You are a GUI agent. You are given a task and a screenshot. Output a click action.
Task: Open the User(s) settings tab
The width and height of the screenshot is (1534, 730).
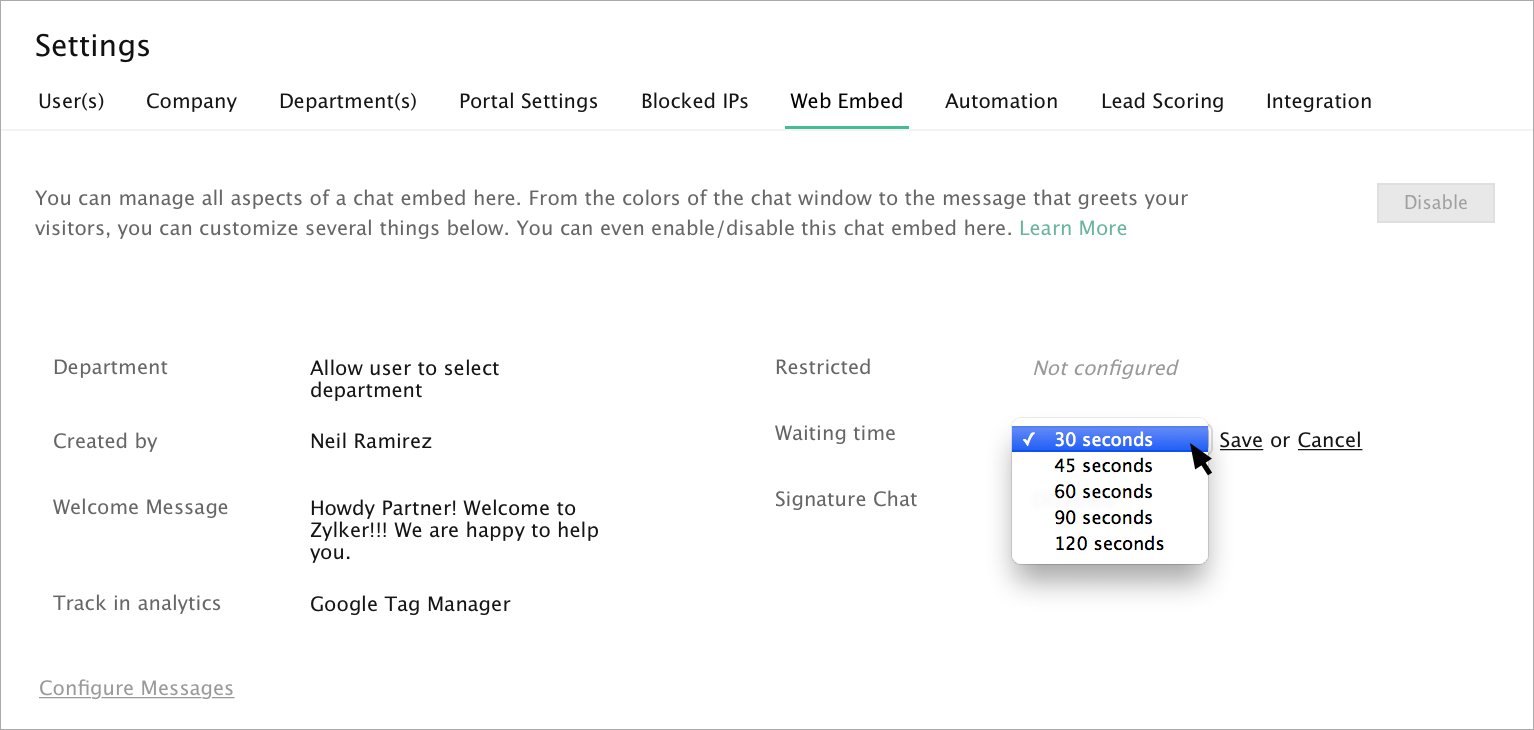71,101
